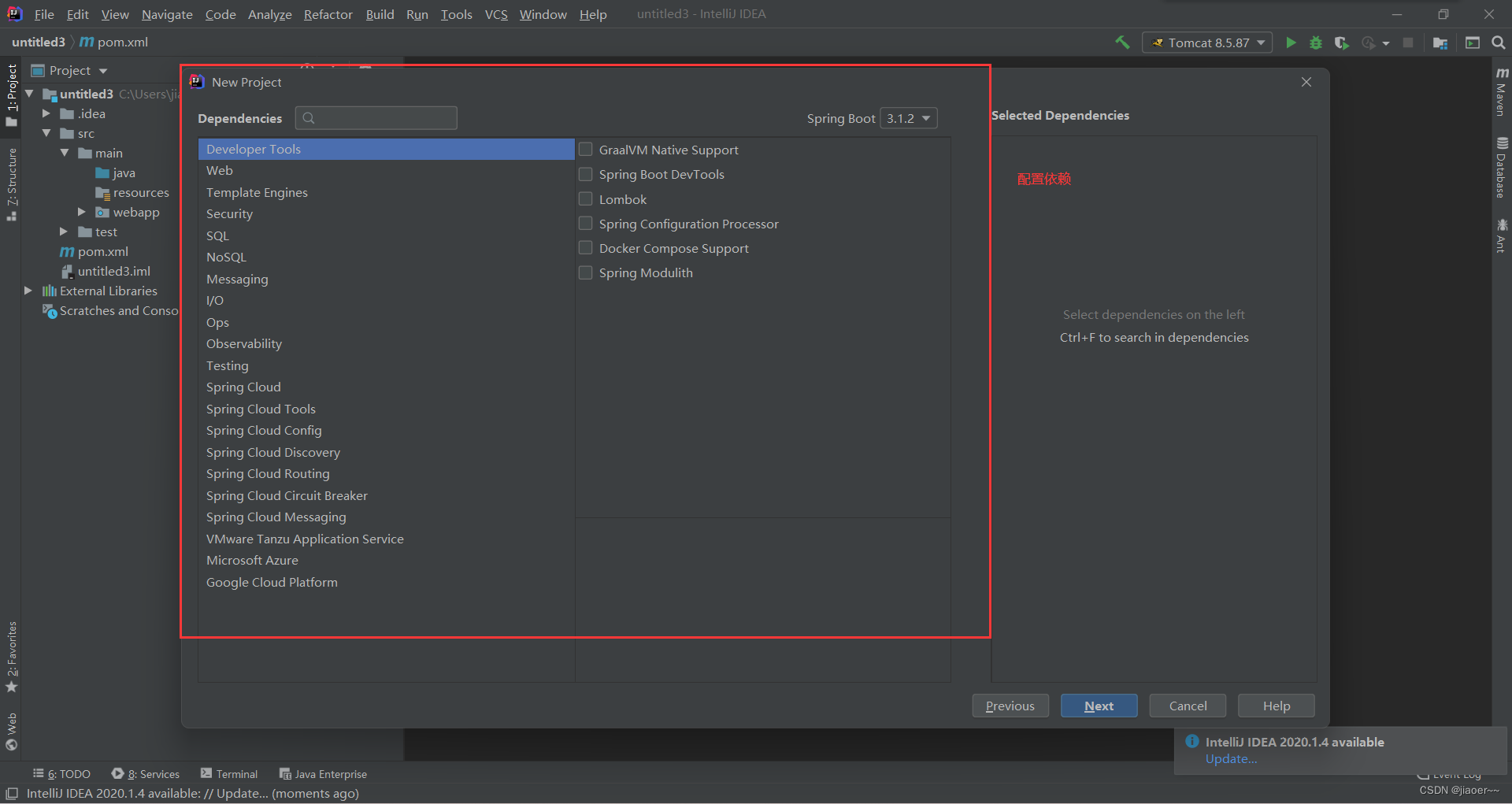
Task: Check Spring Boot DevTools
Action: 586,173
